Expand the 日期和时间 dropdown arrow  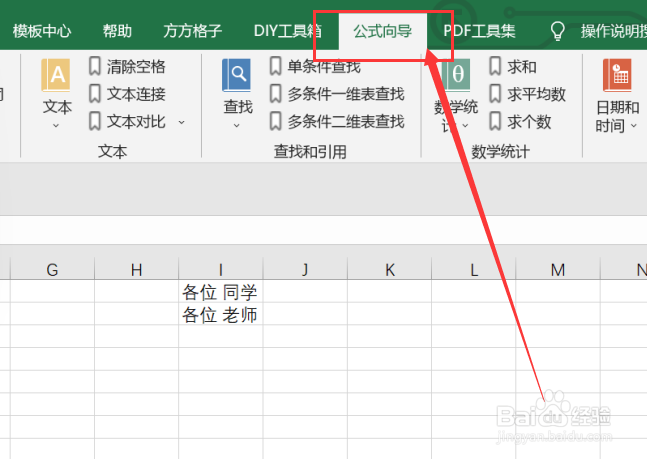click(x=634, y=125)
